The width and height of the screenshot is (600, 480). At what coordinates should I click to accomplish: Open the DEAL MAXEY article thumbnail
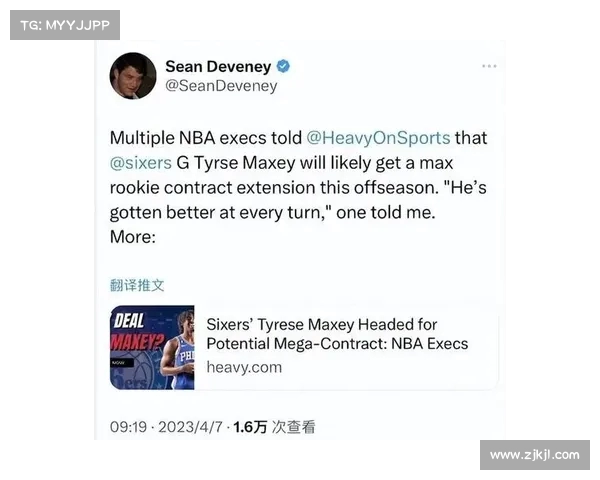pos(152,348)
